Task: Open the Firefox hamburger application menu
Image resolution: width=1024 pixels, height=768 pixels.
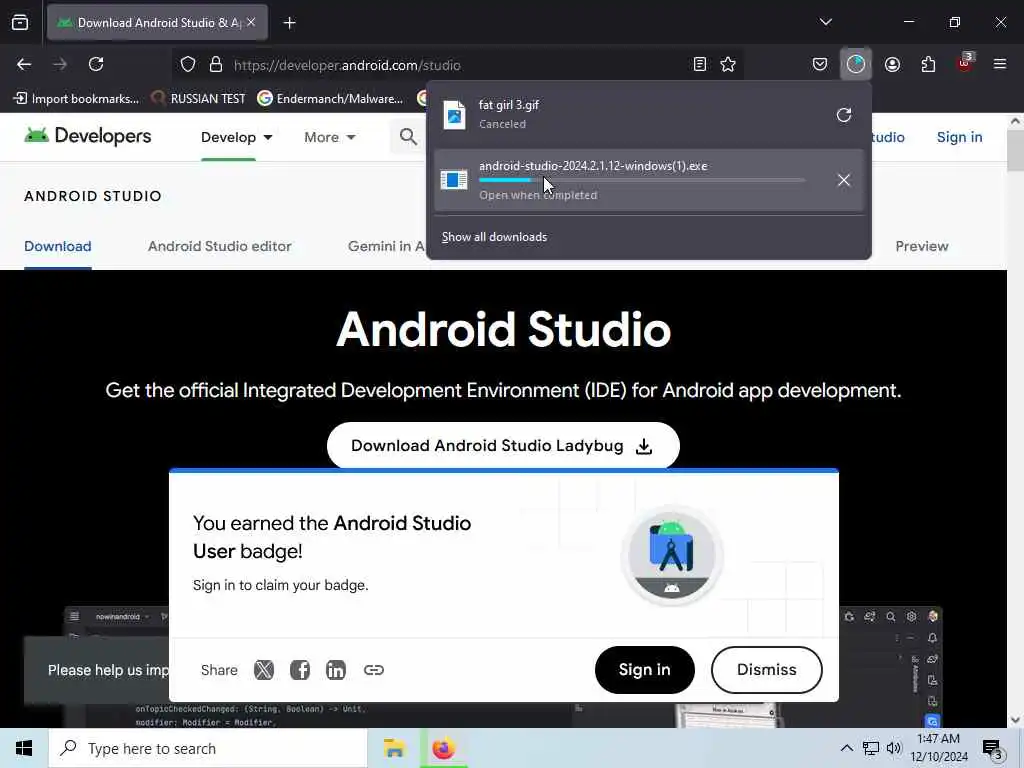Action: click(x=1000, y=65)
